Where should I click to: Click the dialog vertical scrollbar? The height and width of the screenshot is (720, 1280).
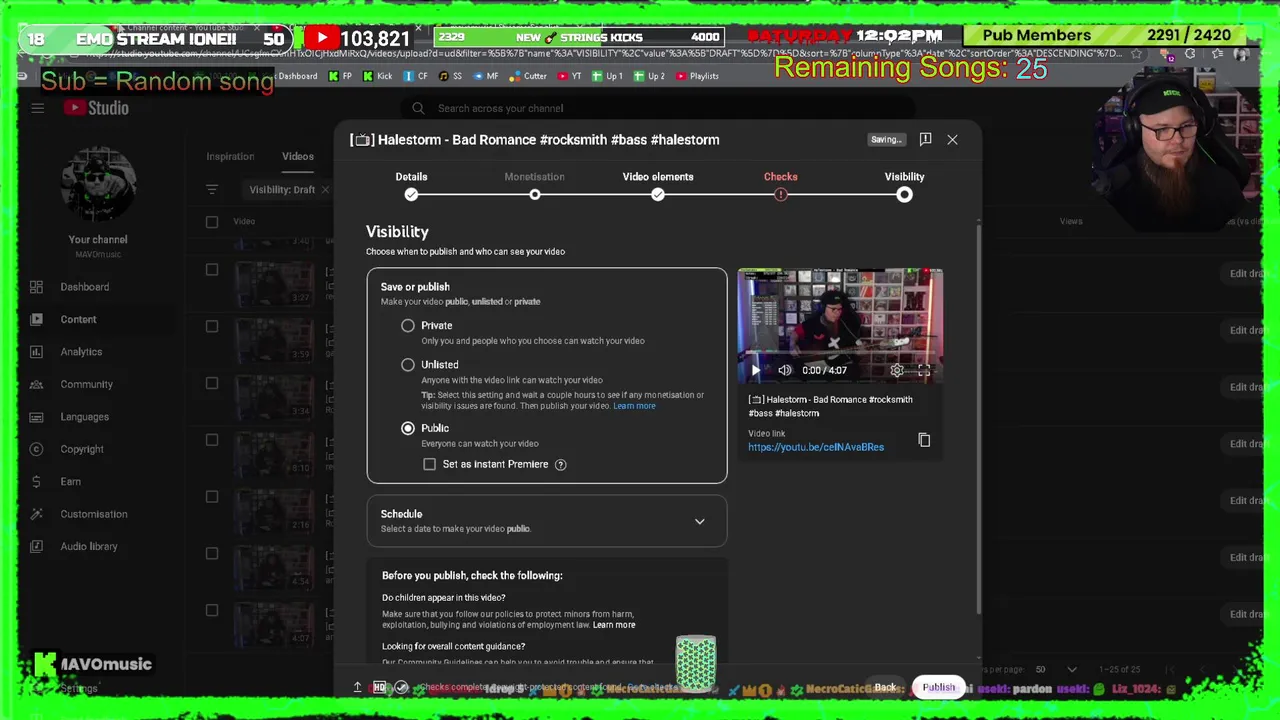(979, 420)
